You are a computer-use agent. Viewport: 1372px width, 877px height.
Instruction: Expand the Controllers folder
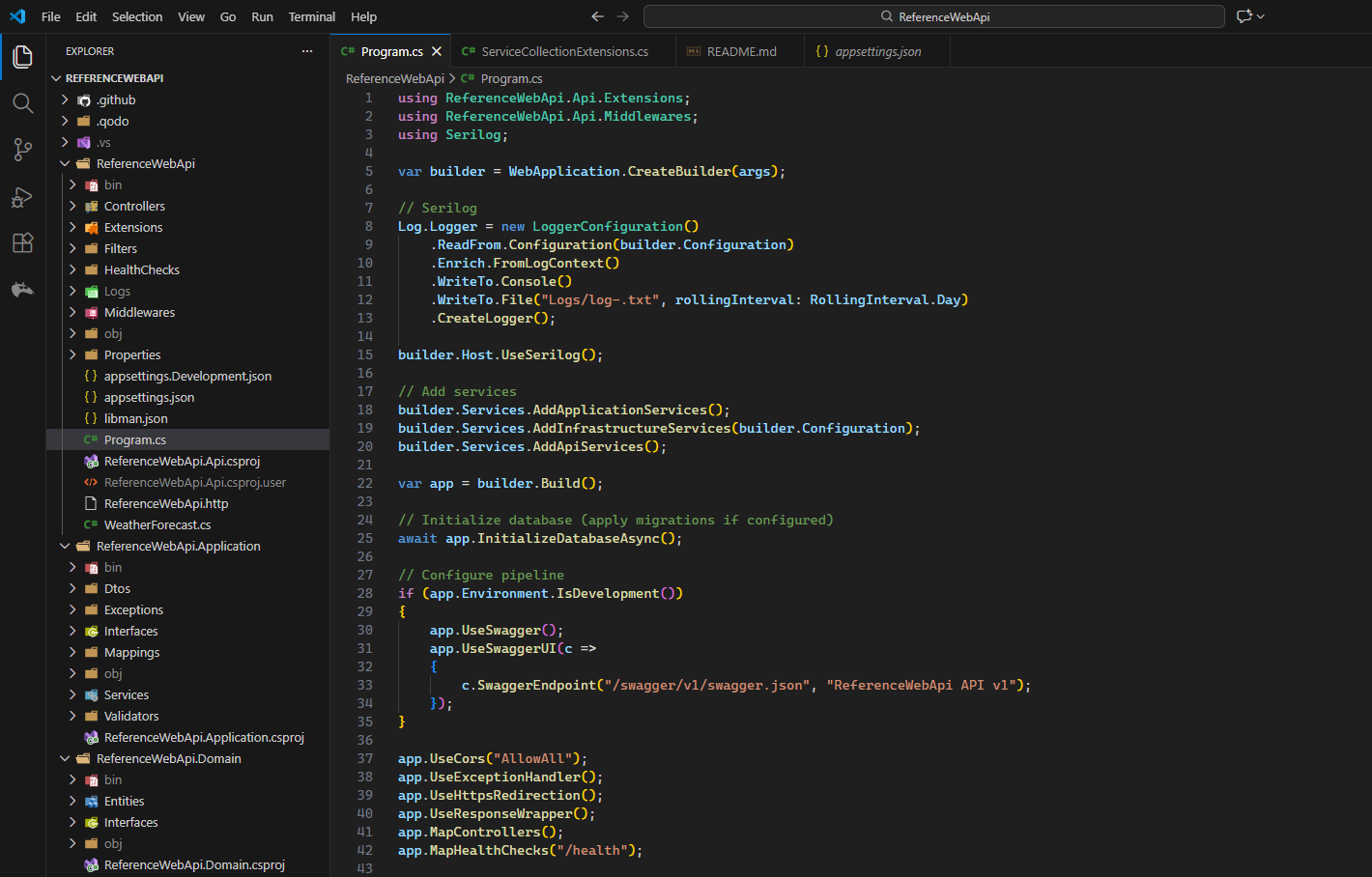tap(188, 206)
